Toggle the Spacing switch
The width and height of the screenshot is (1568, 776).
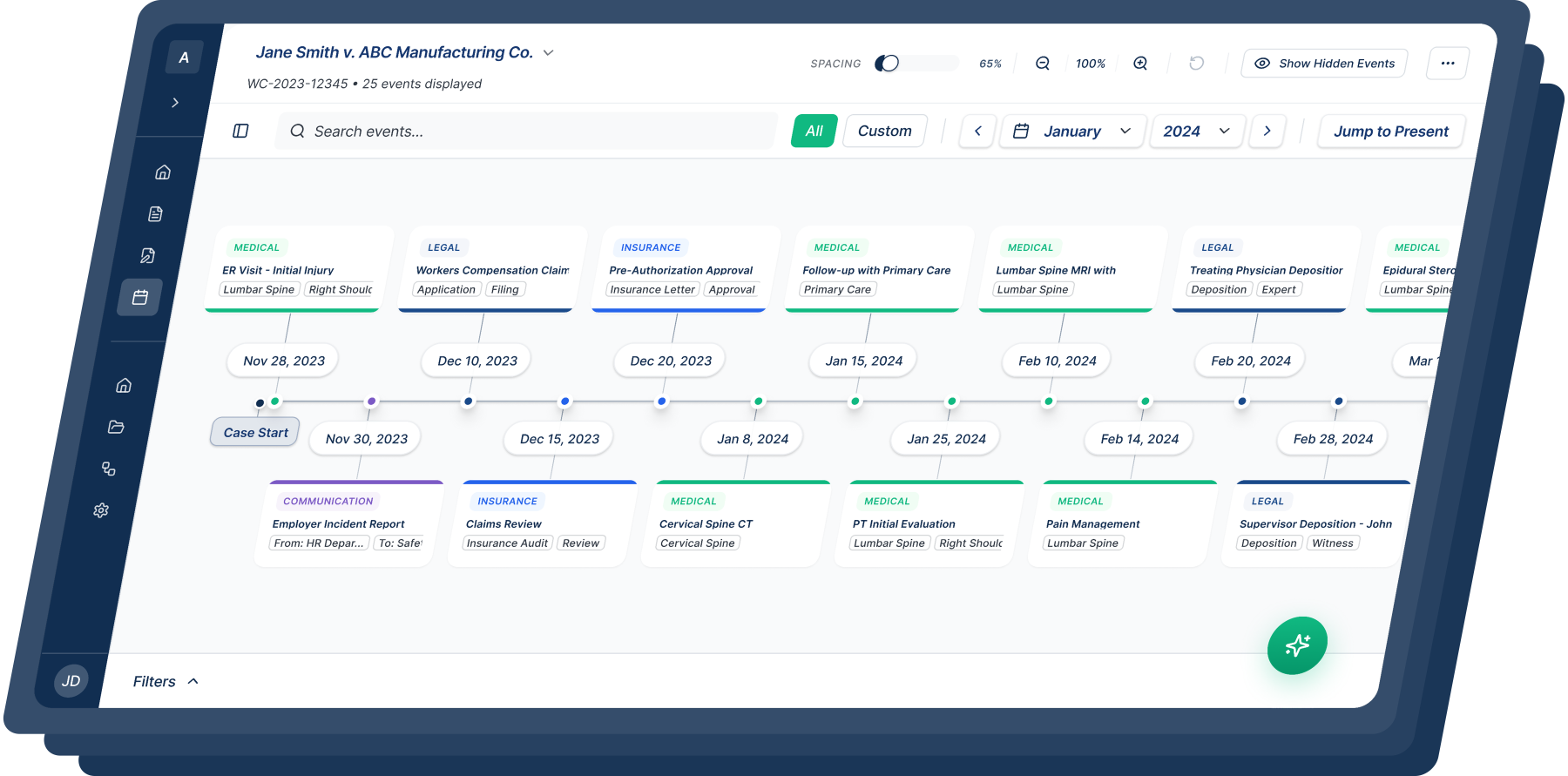pos(887,64)
